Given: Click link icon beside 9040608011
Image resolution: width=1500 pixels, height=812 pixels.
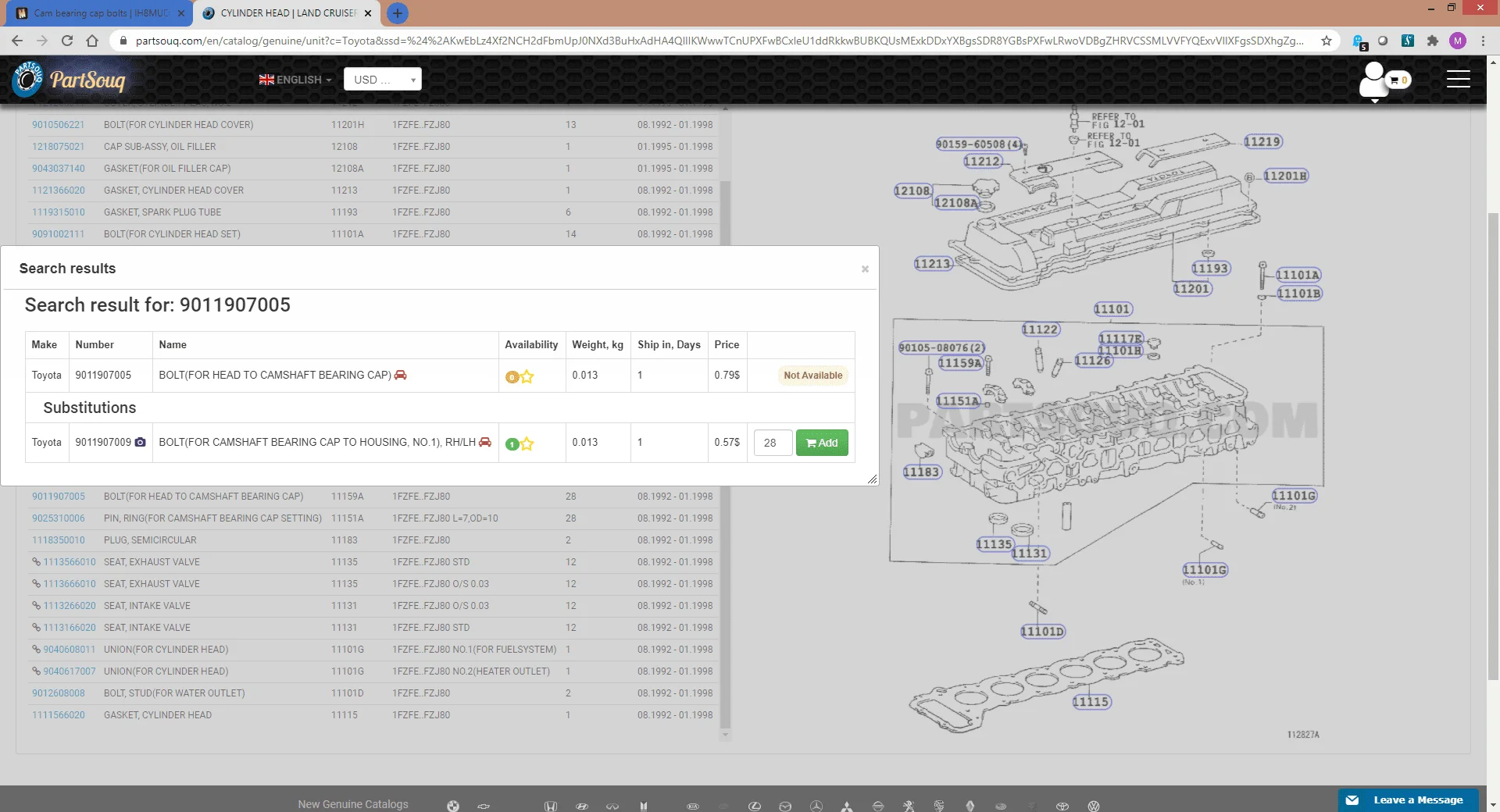Looking at the screenshot, I should tap(36, 650).
